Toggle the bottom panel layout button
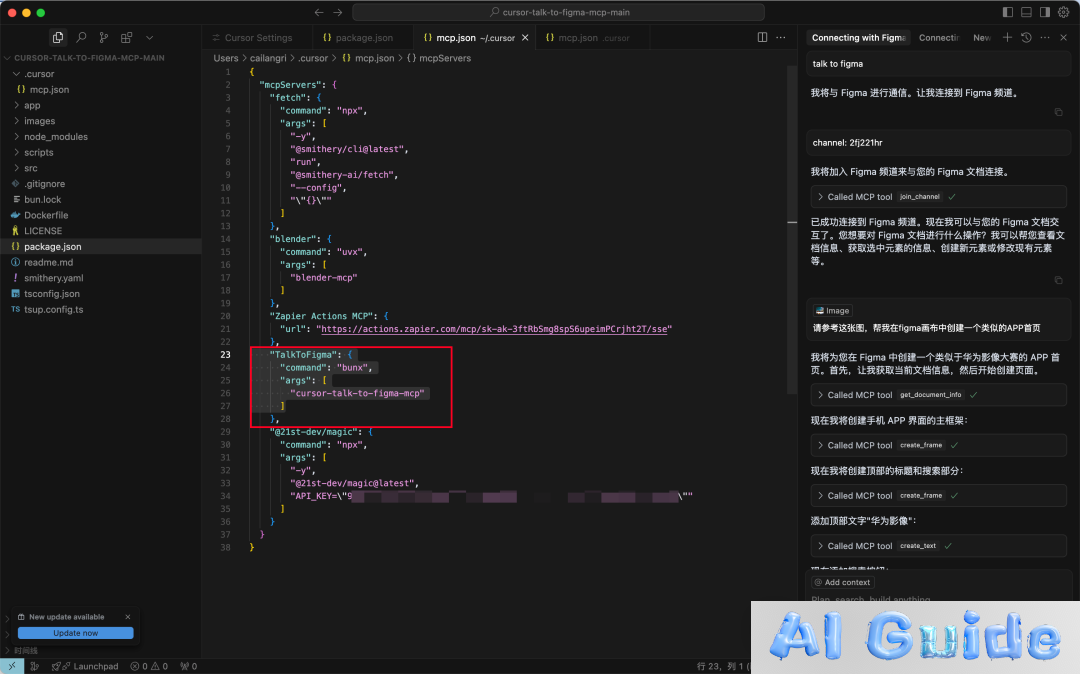 pos(1026,12)
